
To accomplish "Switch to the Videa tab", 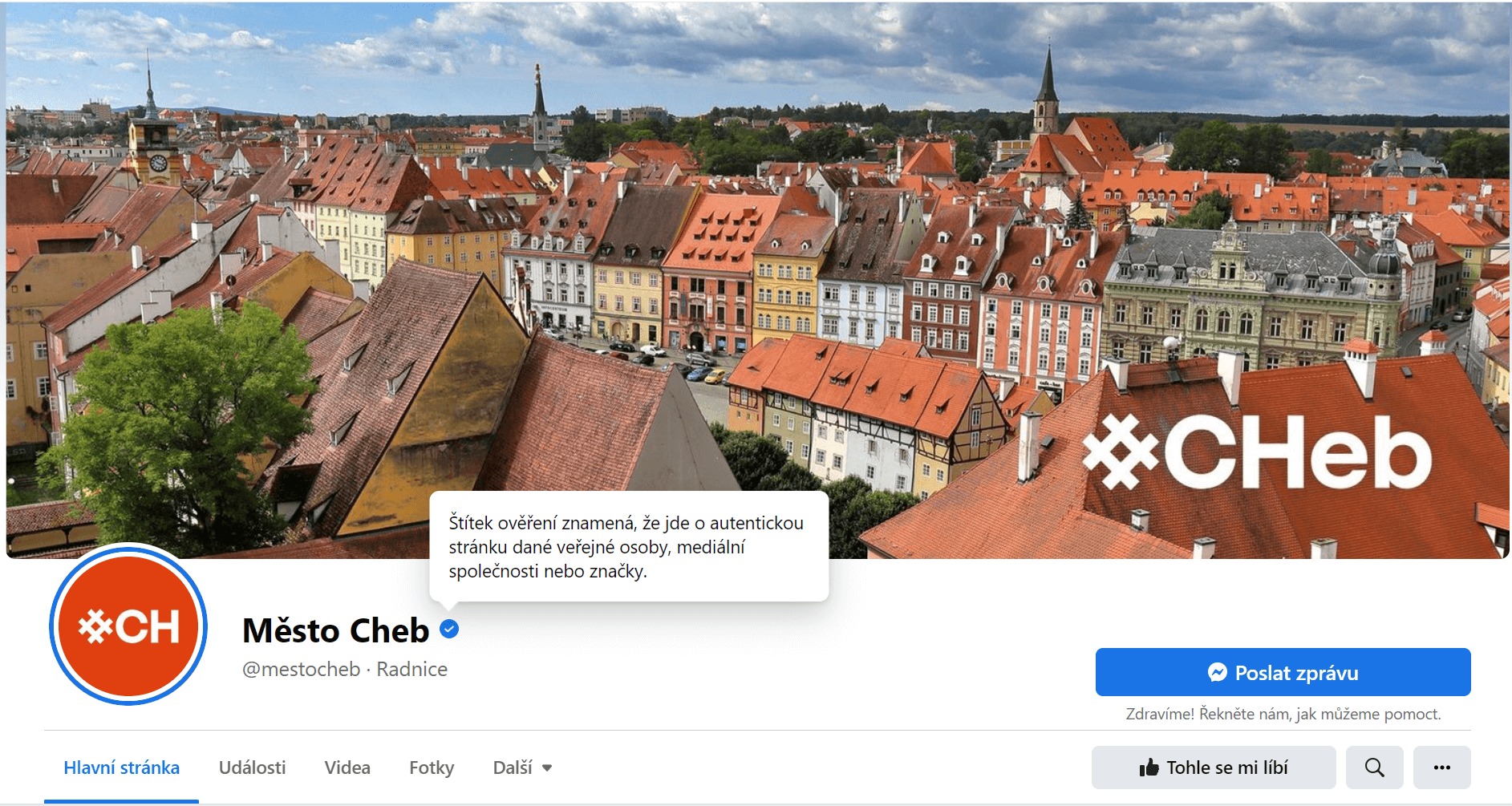I will tap(347, 768).
